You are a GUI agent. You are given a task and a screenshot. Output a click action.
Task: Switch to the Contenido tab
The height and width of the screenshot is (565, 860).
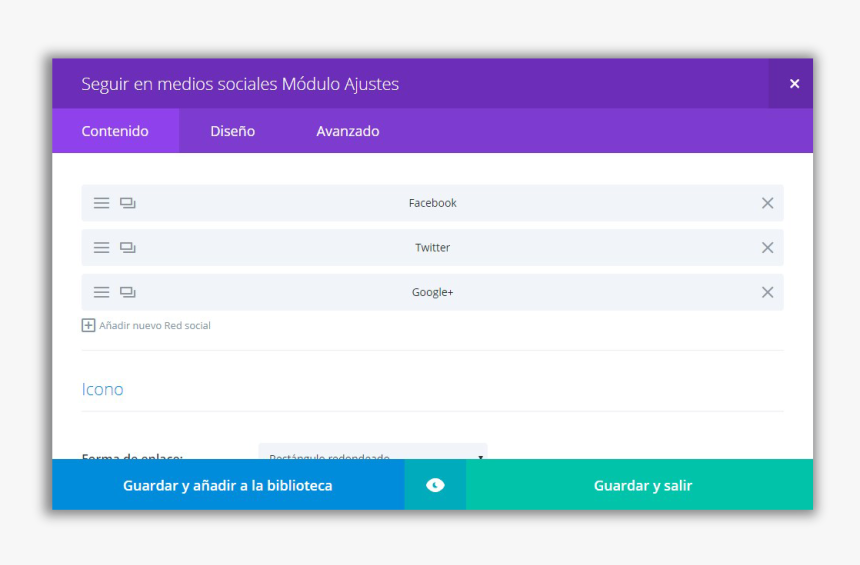(x=115, y=131)
